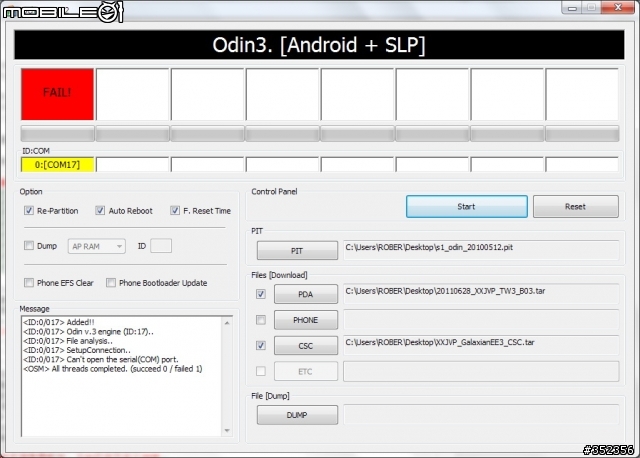640x458 pixels.
Task: Click the red FAIL! status box
Action: (x=57, y=94)
